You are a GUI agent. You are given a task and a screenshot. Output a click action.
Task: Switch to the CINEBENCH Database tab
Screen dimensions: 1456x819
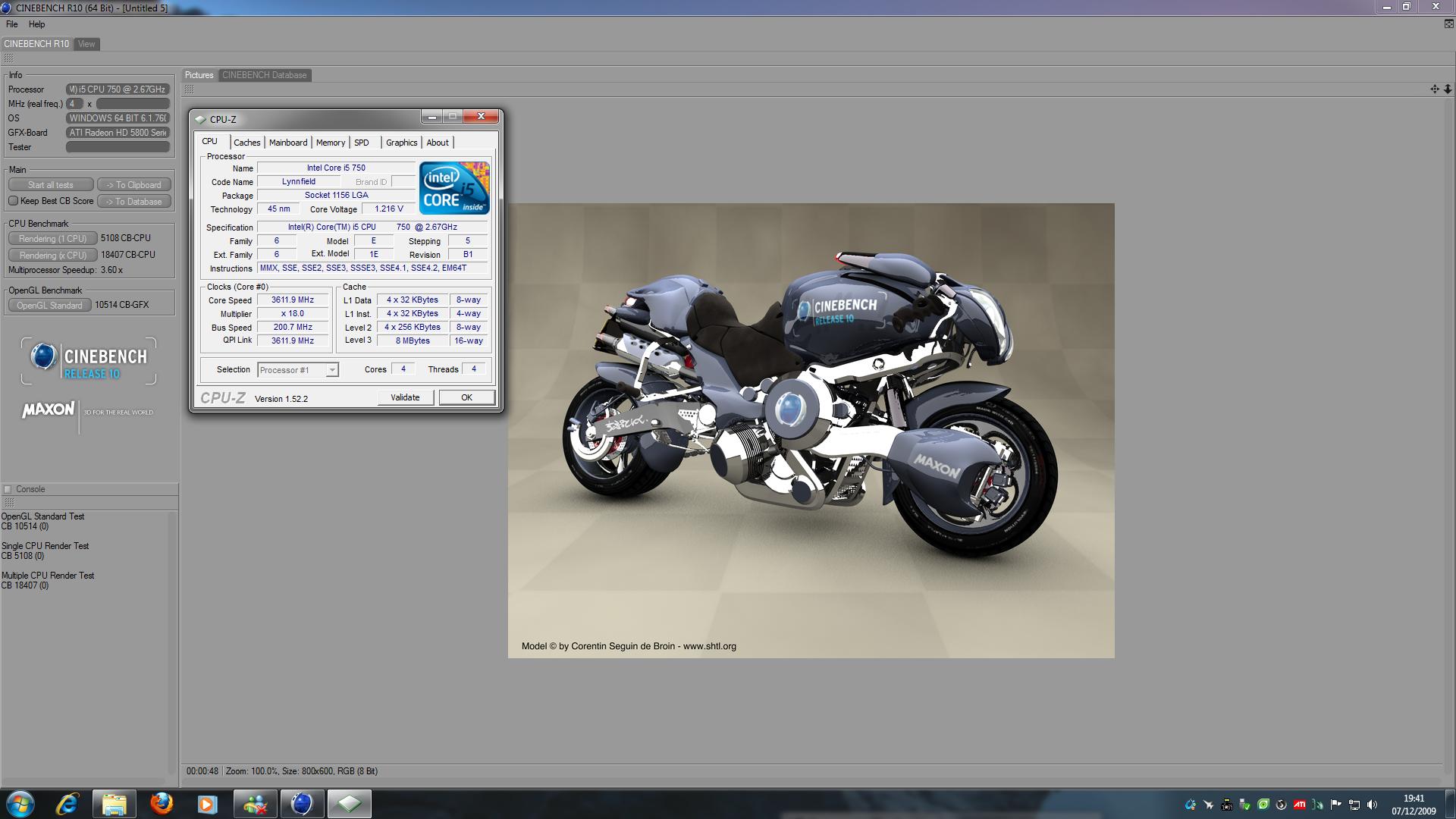coord(265,75)
